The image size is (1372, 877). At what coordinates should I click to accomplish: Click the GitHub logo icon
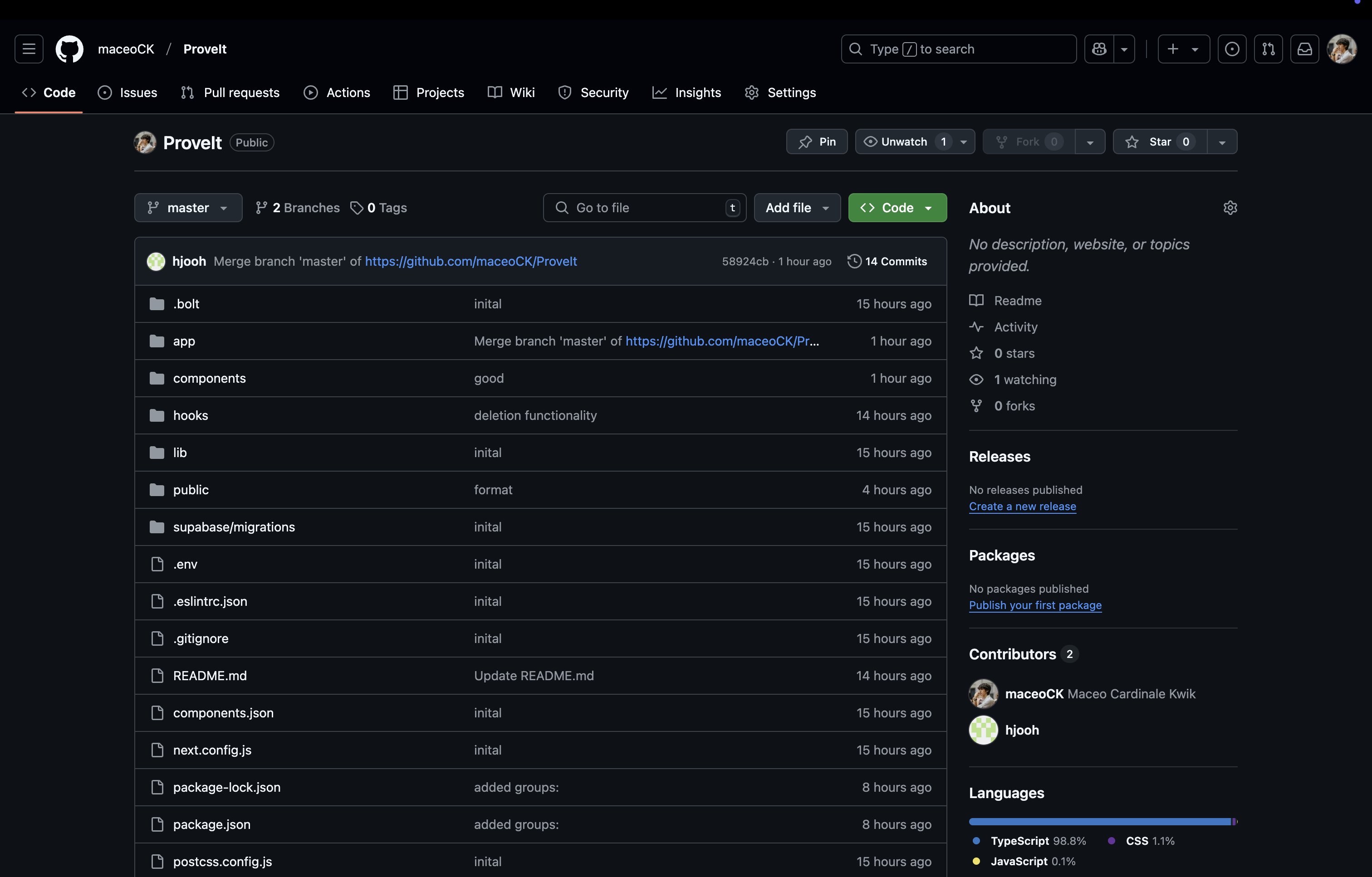[x=69, y=49]
